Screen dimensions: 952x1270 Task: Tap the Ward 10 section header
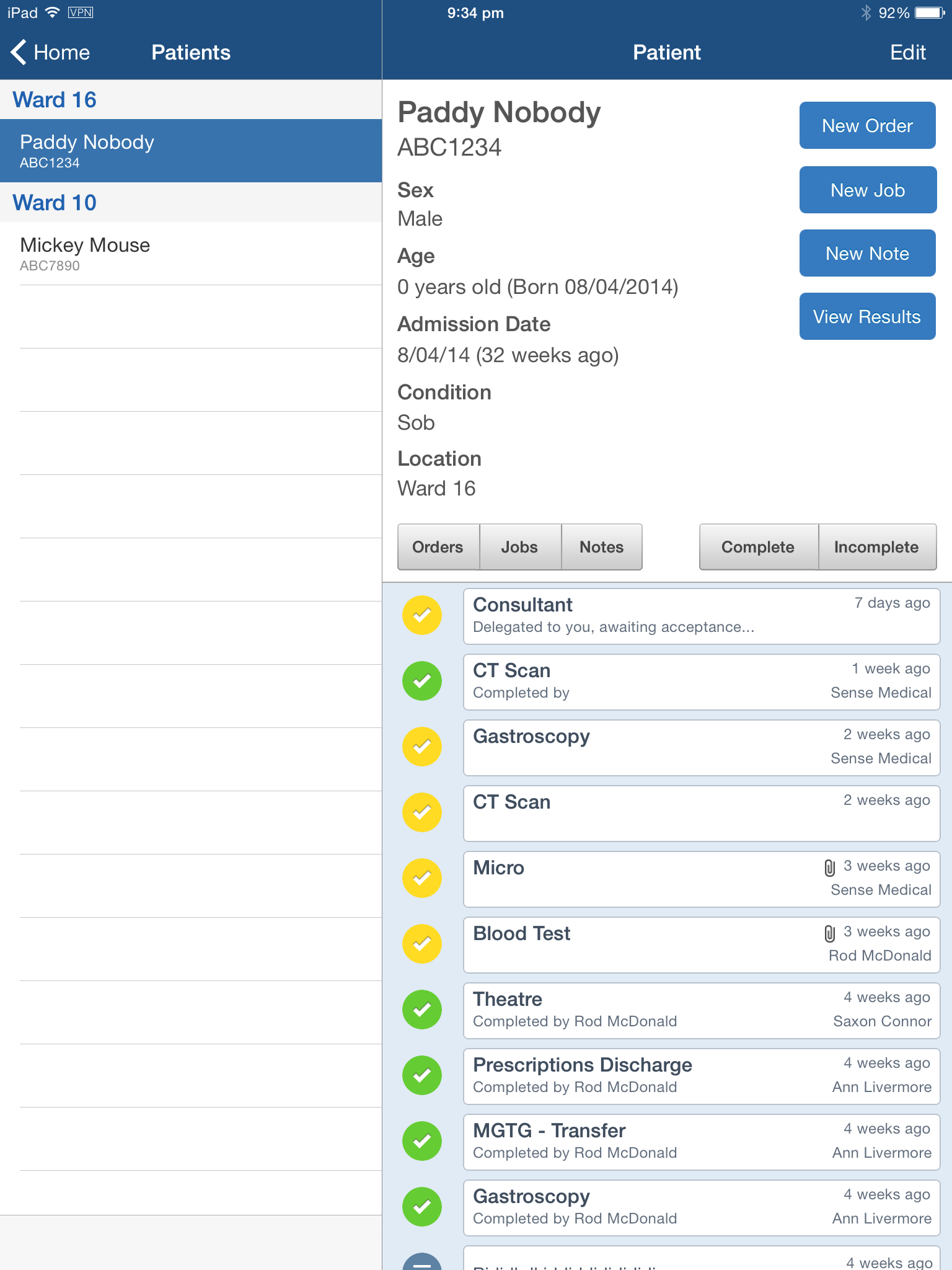(x=191, y=203)
